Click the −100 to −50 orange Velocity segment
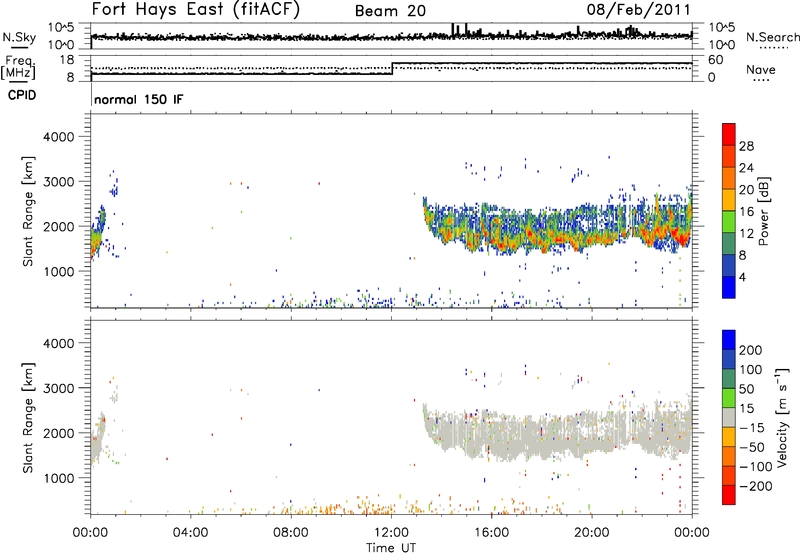 coord(729,456)
